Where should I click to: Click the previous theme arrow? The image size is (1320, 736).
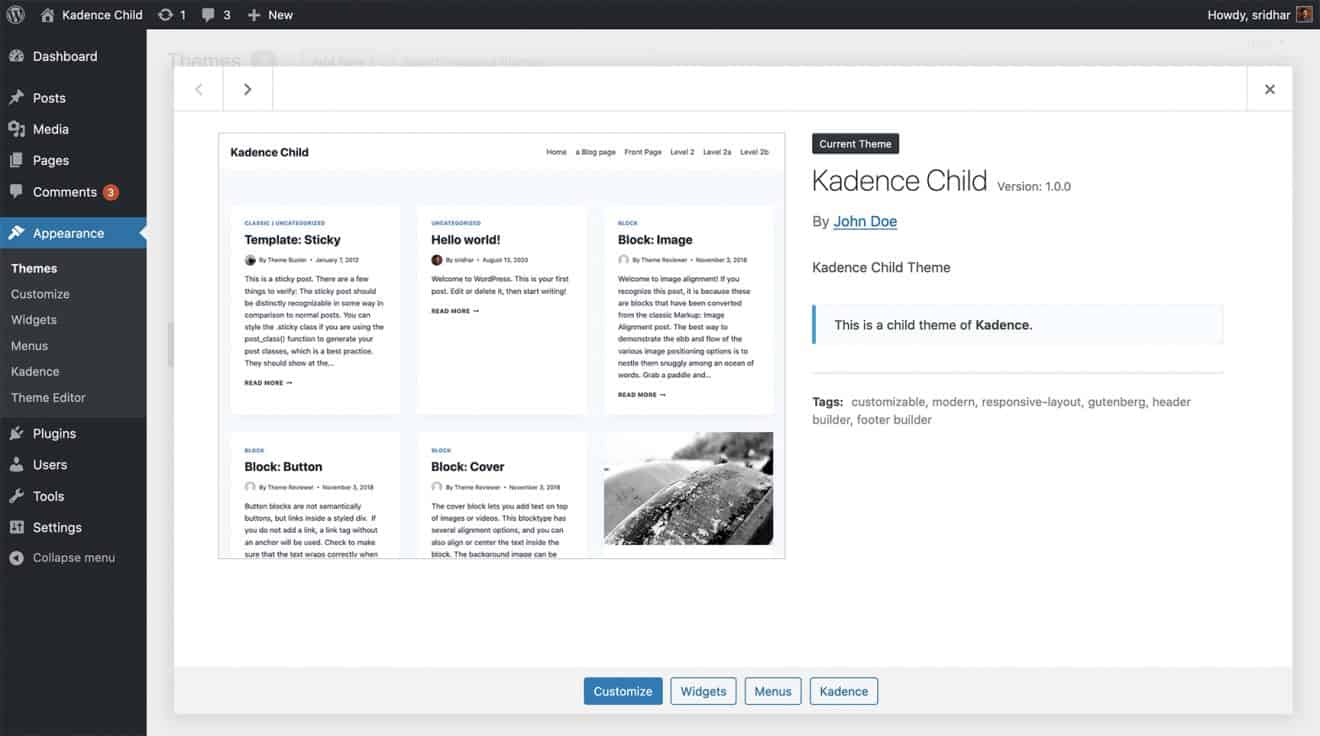pyautogui.click(x=198, y=89)
